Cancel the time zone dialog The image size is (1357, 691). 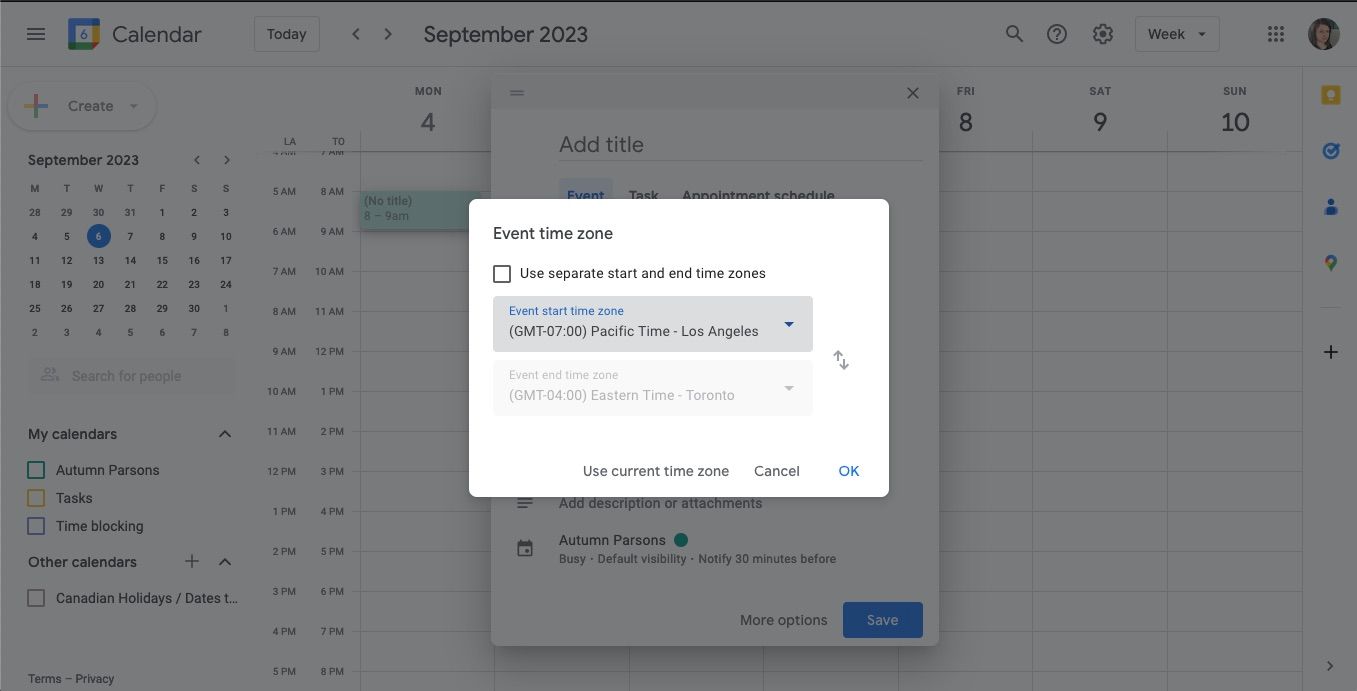click(777, 471)
